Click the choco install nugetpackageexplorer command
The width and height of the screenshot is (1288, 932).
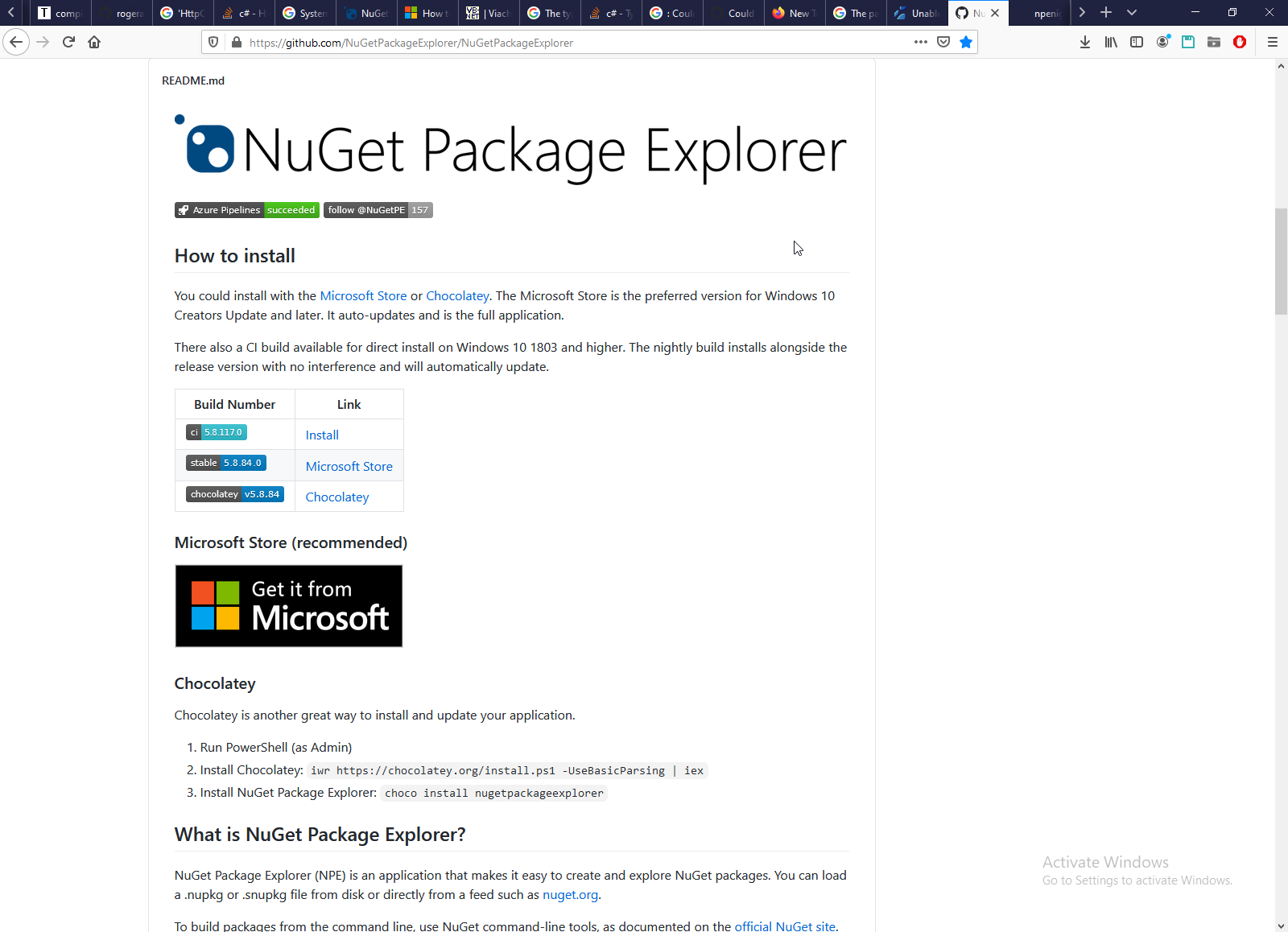pos(494,794)
